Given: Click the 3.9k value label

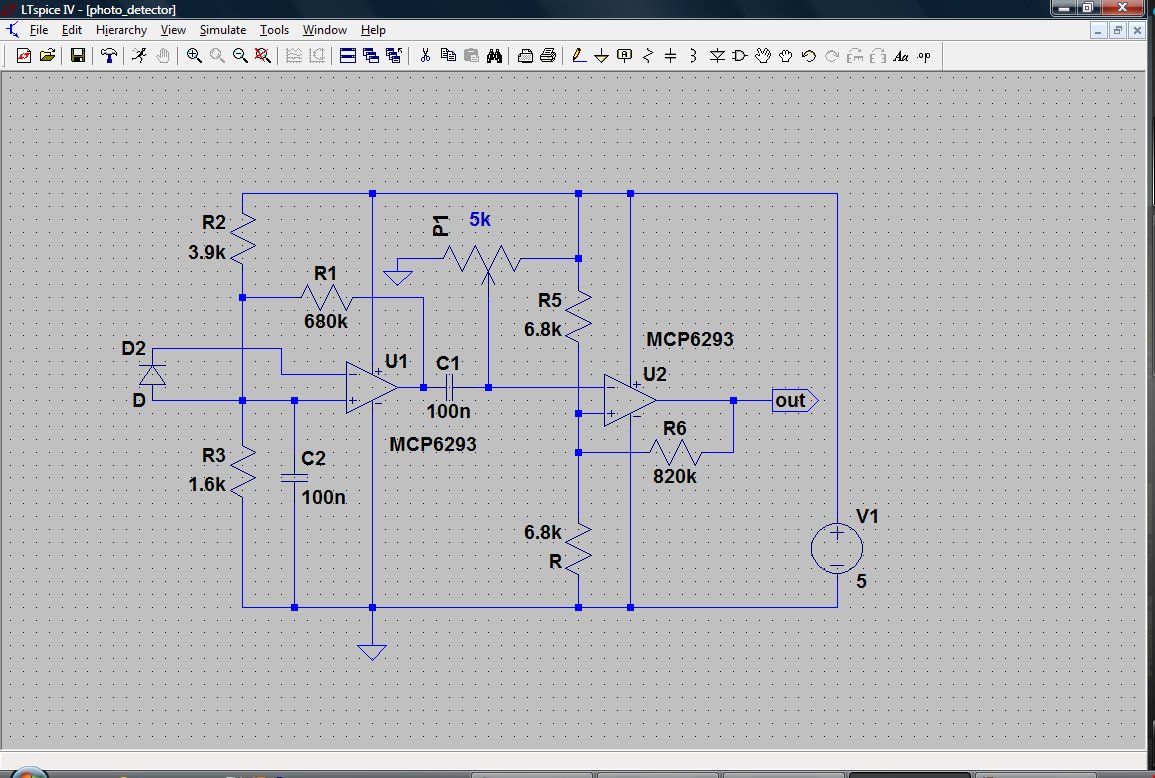Looking at the screenshot, I should [207, 252].
